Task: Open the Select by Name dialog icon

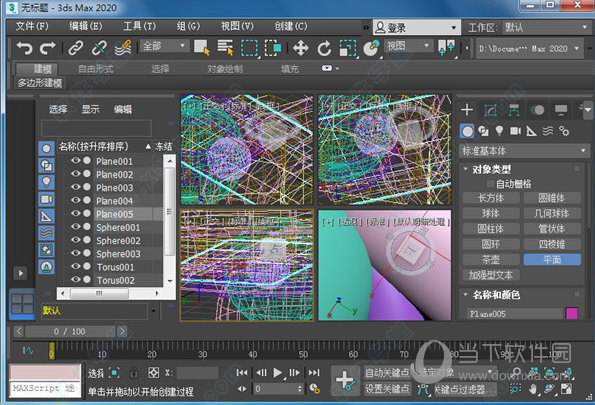Action: pyautogui.click(x=225, y=48)
